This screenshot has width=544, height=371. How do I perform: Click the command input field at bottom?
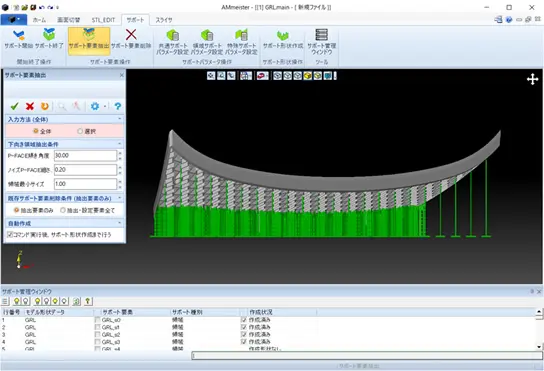pos(367,355)
